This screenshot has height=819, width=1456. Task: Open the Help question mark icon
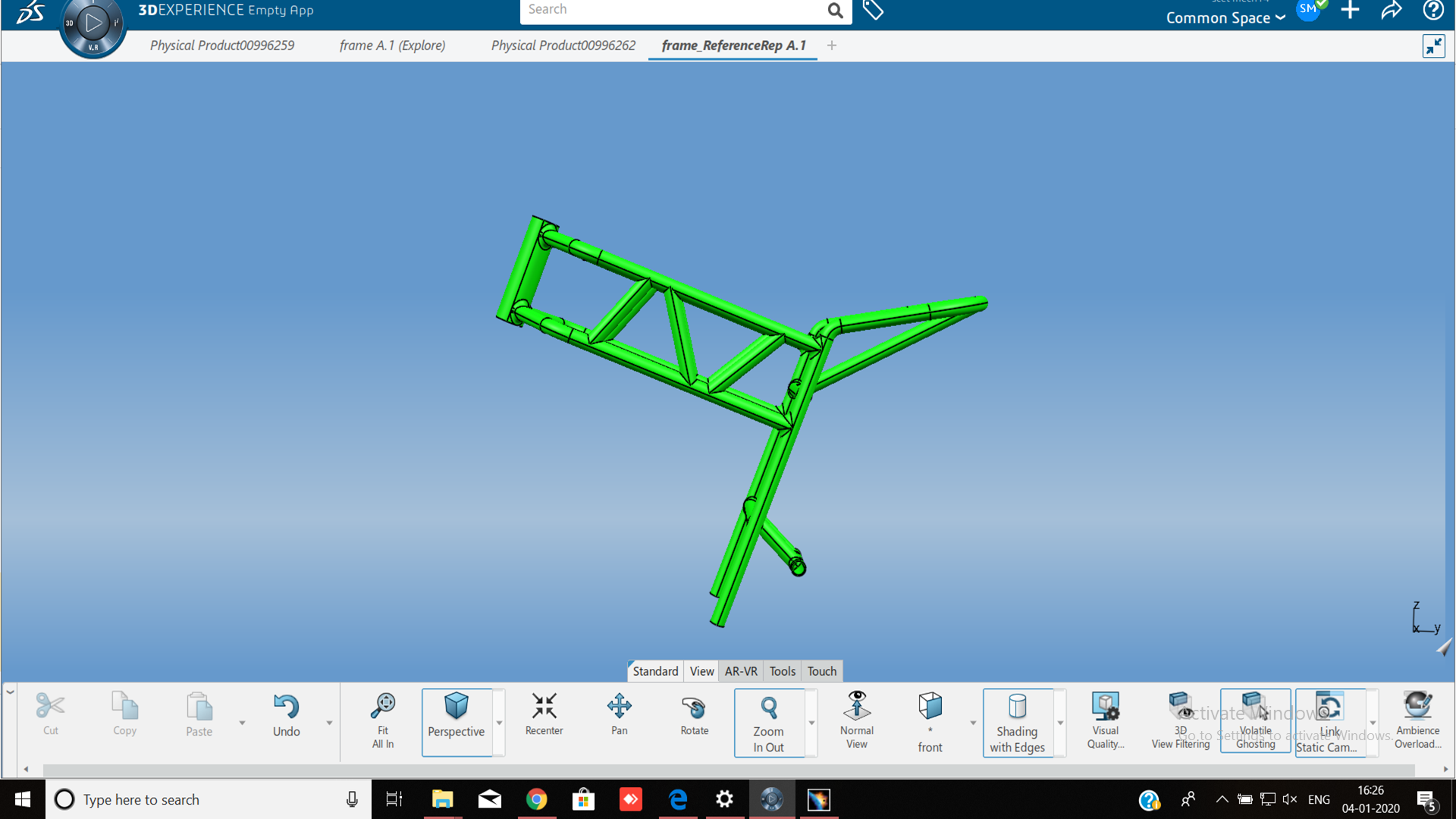[x=1433, y=10]
